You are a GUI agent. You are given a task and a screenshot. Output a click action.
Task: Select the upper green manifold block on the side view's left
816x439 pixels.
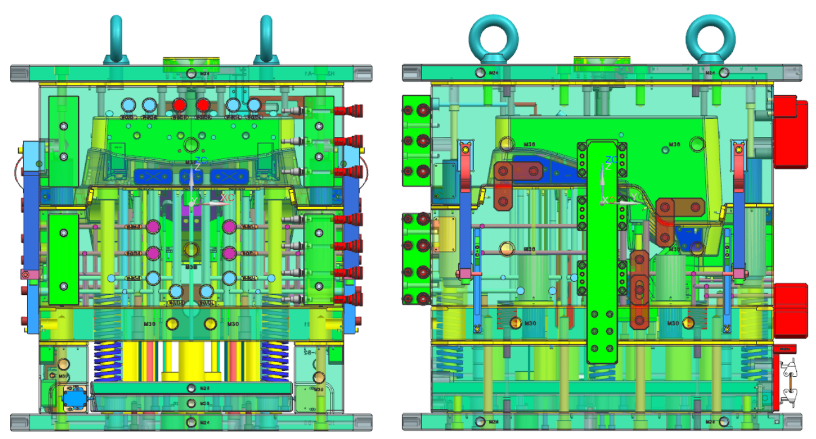pos(416,140)
